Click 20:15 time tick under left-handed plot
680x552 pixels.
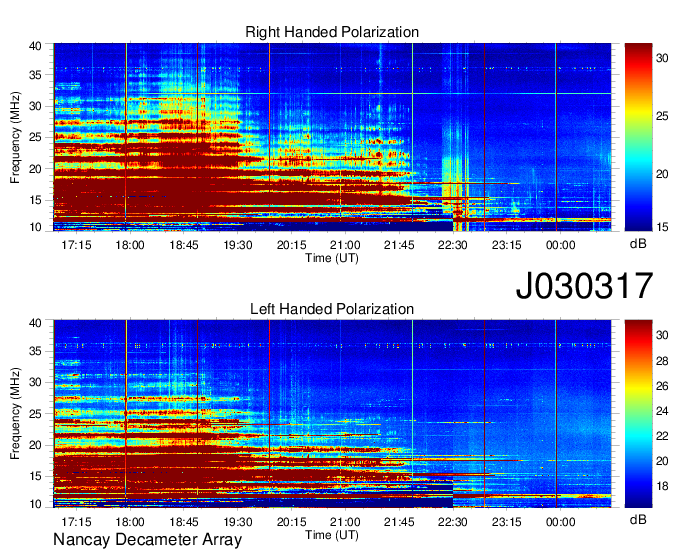291,522
